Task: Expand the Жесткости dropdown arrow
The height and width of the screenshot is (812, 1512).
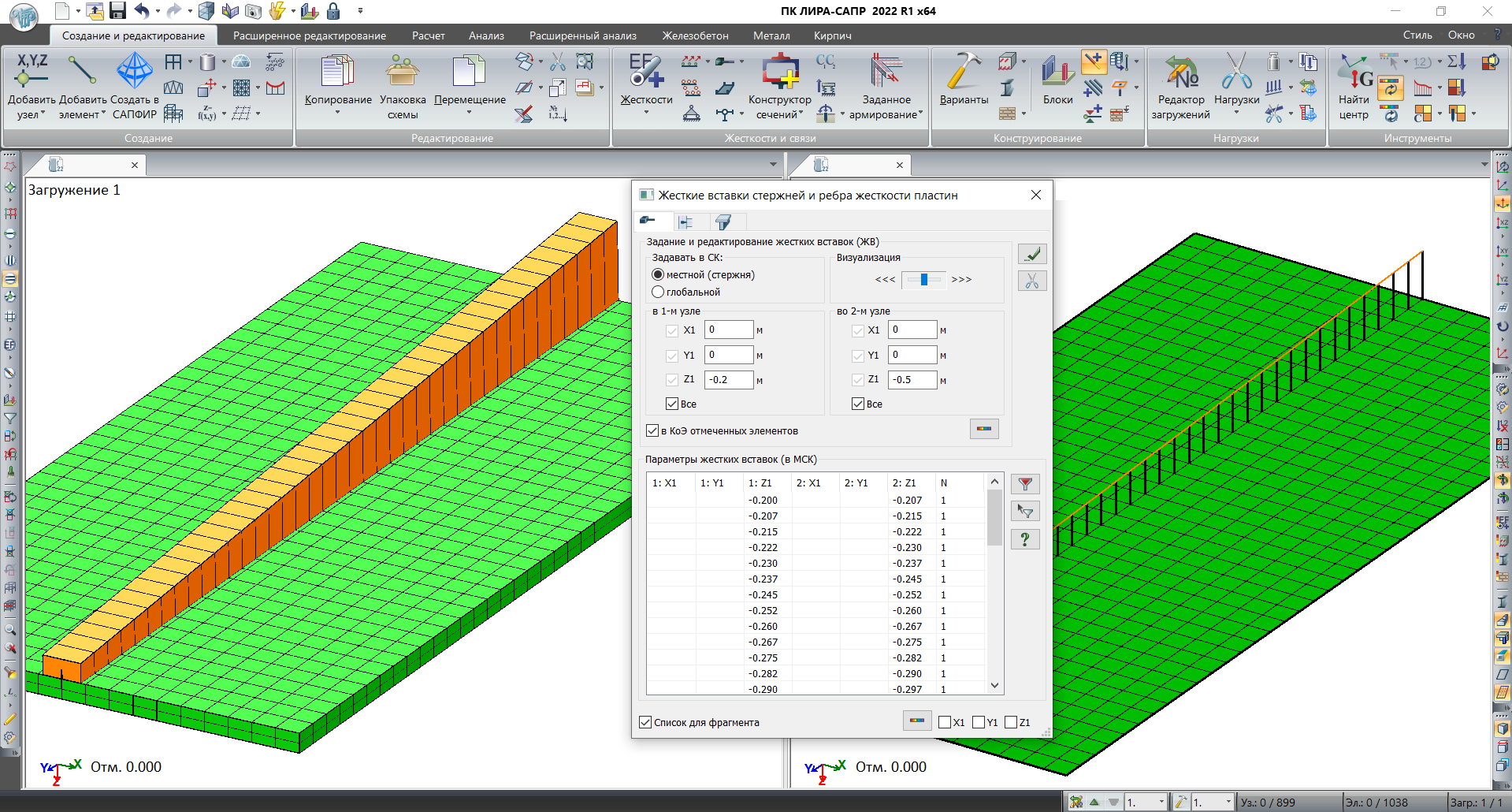Action: tap(646, 114)
